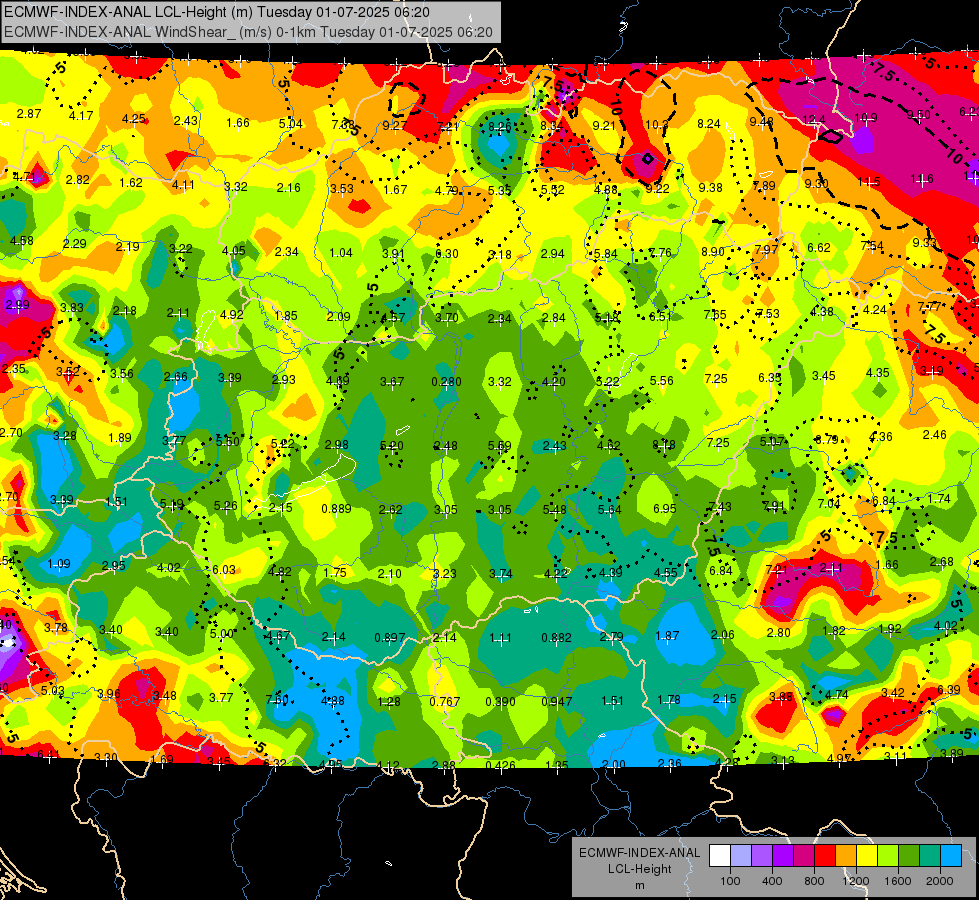Viewport: 979px width, 900px height.
Task: Click the wind shear value 0.889
Action: click(x=337, y=509)
